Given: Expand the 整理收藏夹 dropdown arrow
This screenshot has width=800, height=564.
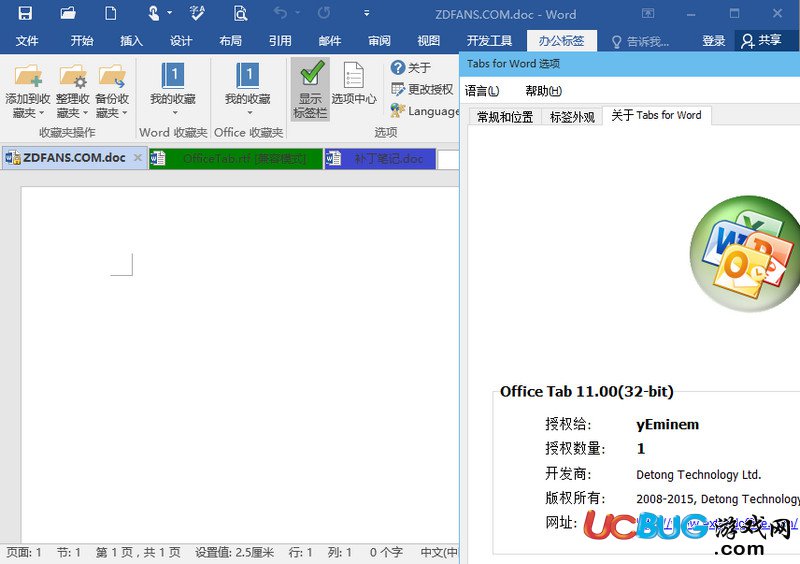Looking at the screenshot, I should (86, 113).
